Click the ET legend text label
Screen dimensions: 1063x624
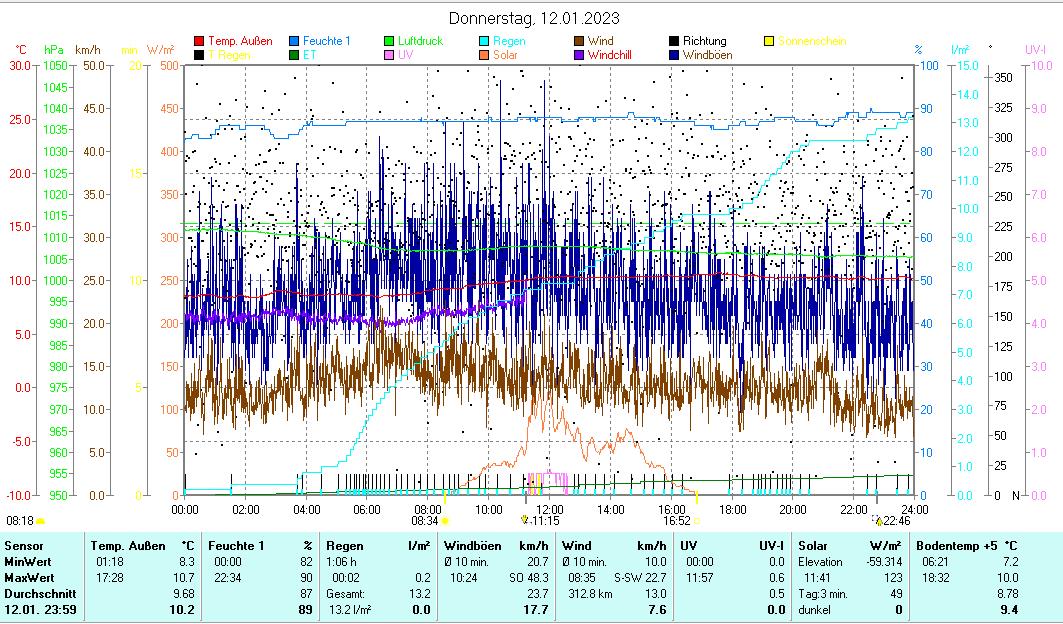tap(310, 56)
